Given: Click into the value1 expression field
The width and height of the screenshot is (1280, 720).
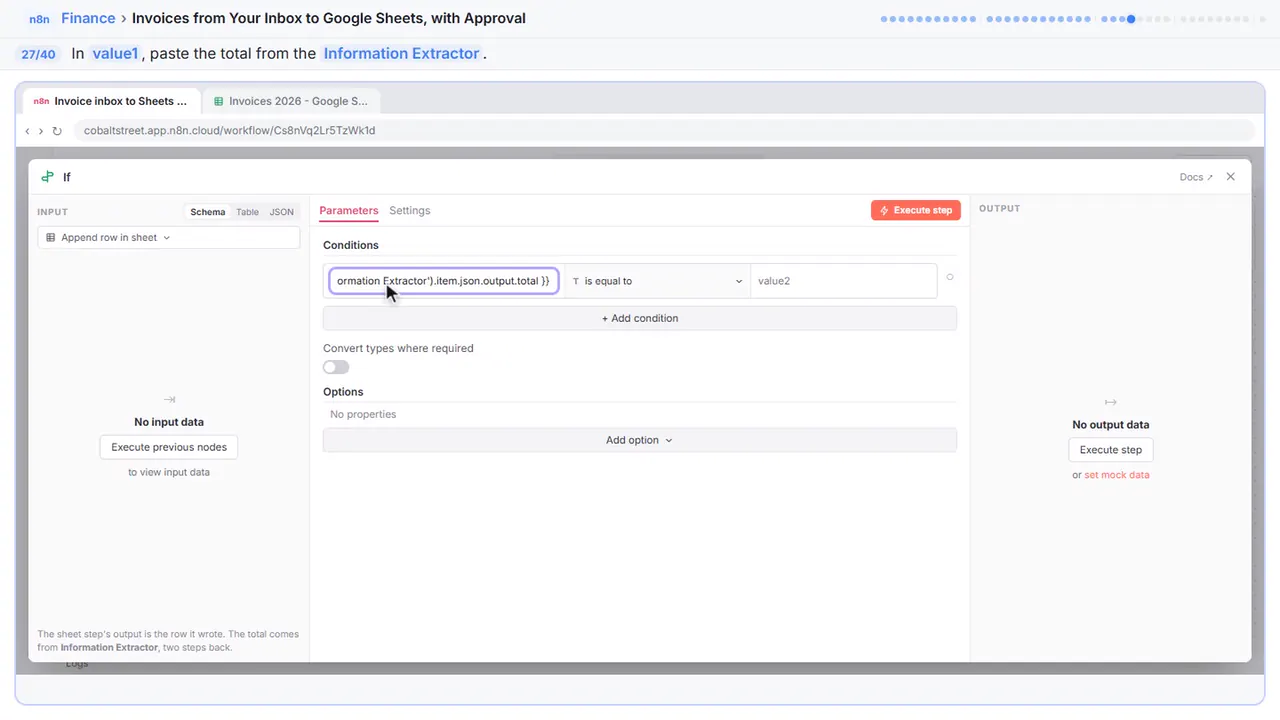Looking at the screenshot, I should click(443, 281).
